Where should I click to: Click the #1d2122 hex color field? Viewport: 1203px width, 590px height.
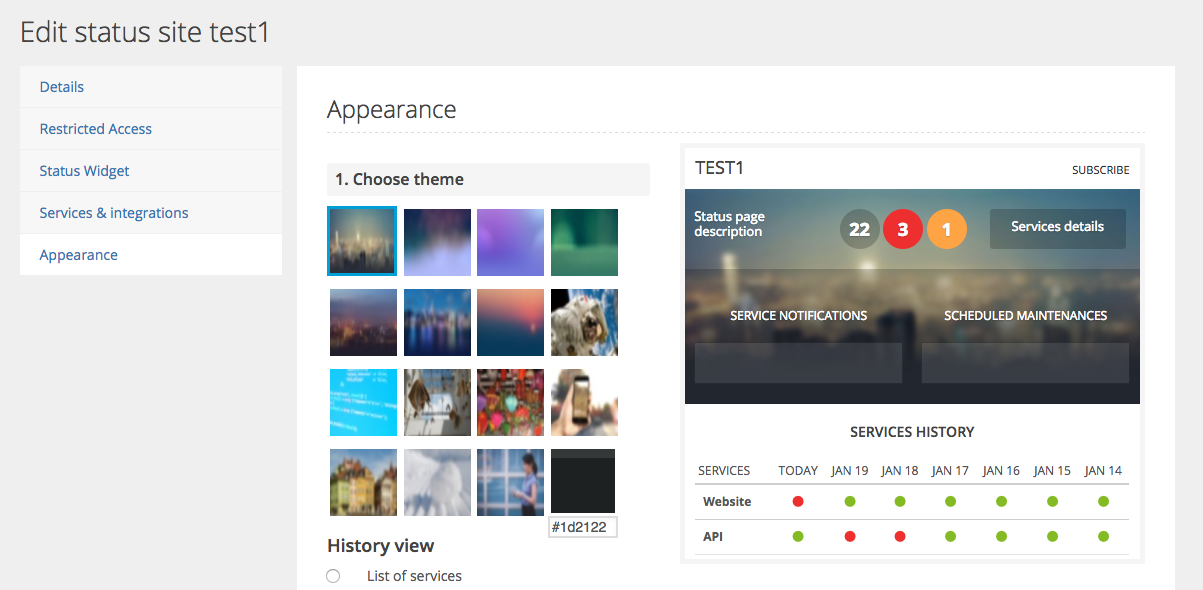583,527
